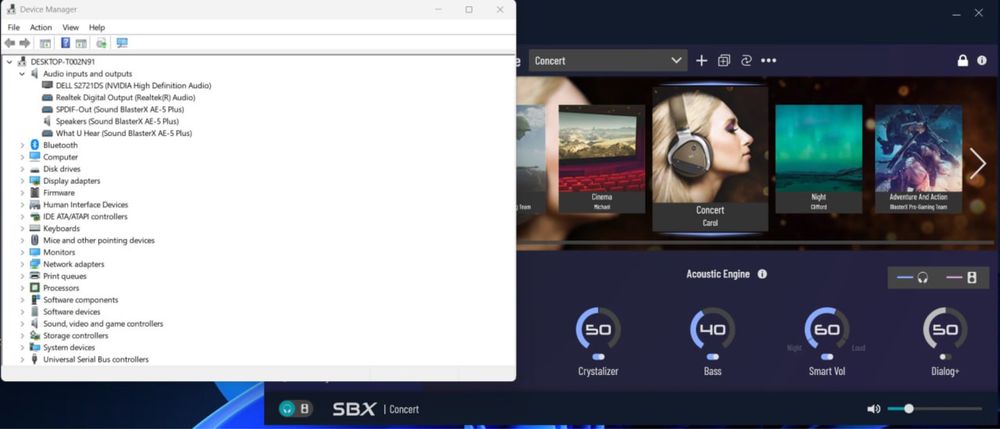Select the Print queues row
This screenshot has width=1000, height=429.
[x=64, y=276]
